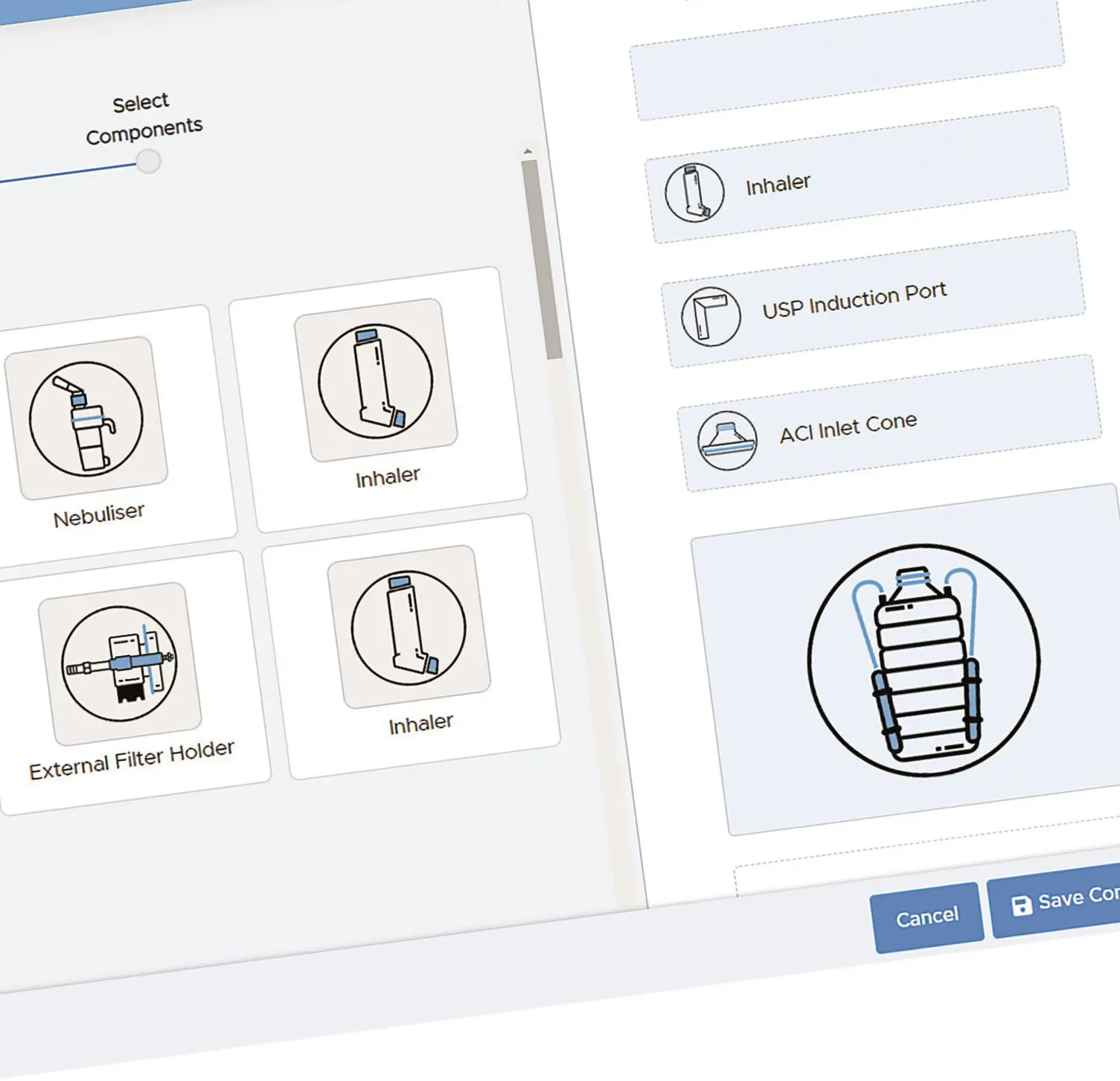Select the large cascade impactor stack icon
The image size is (1120, 1081).
tap(924, 660)
